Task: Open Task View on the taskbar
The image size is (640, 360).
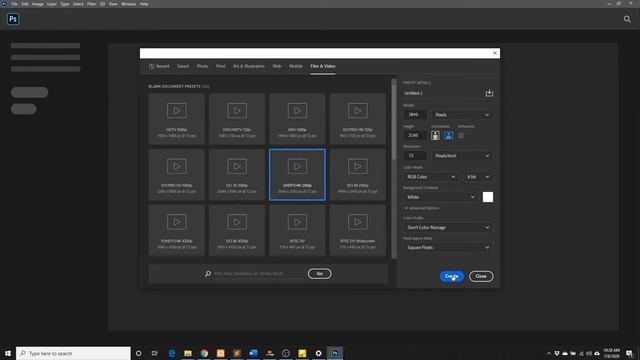Action: [x=155, y=353]
